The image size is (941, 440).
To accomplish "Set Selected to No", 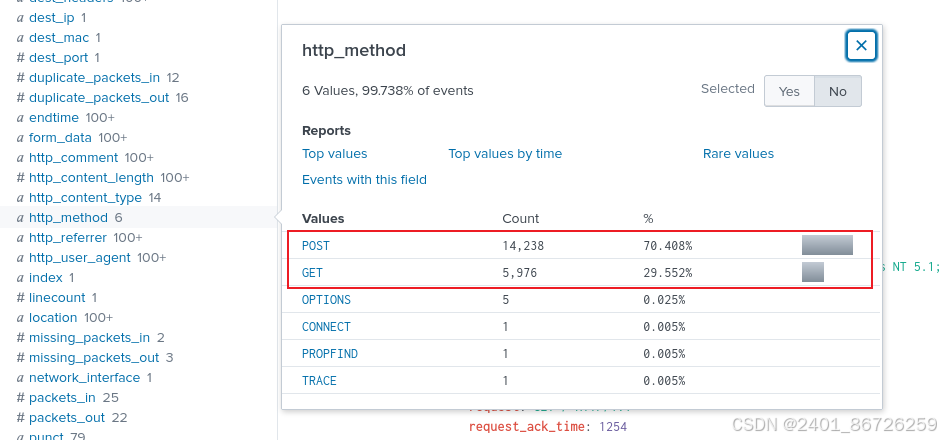I will (x=838, y=91).
